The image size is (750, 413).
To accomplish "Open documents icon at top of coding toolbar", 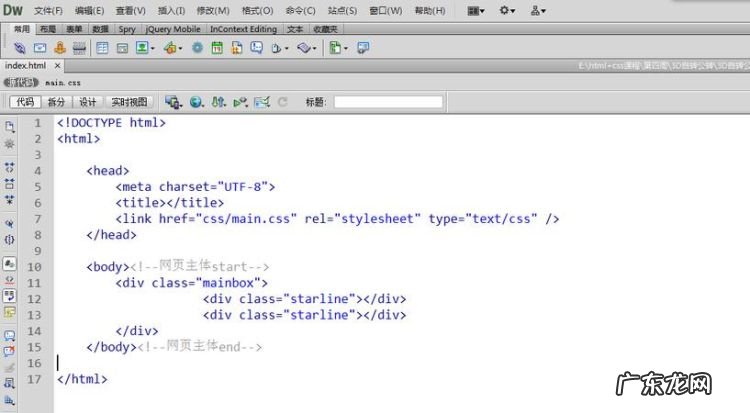I will coord(10,127).
